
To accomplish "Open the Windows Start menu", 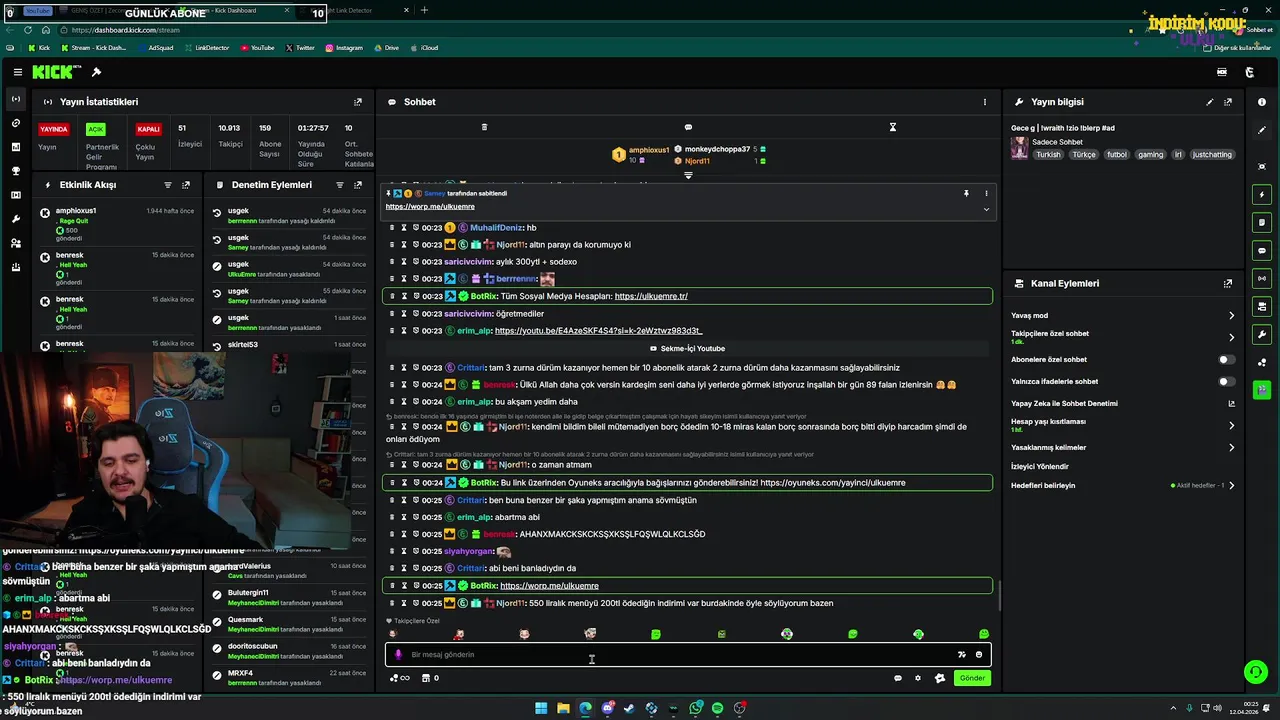I will point(541,708).
